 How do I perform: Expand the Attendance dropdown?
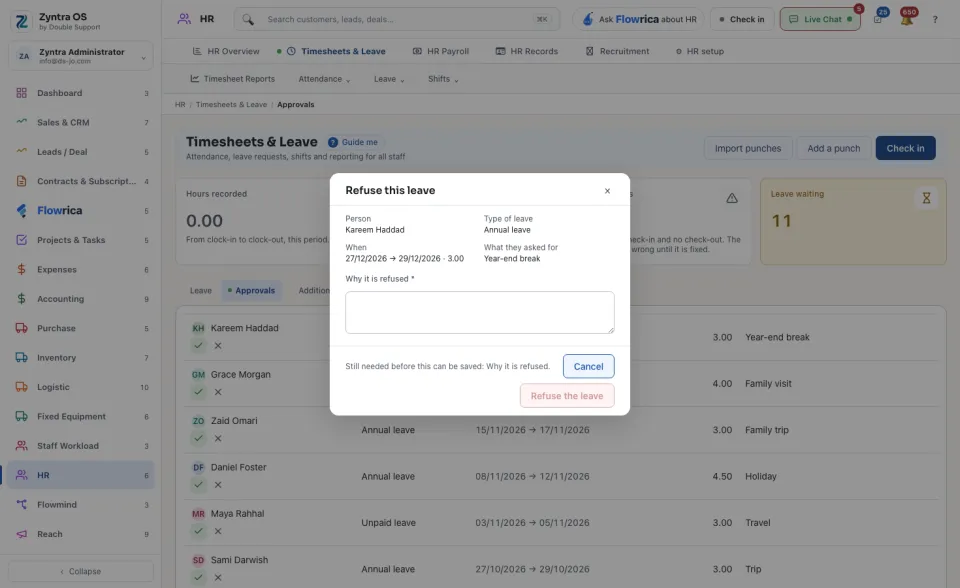tap(324, 79)
